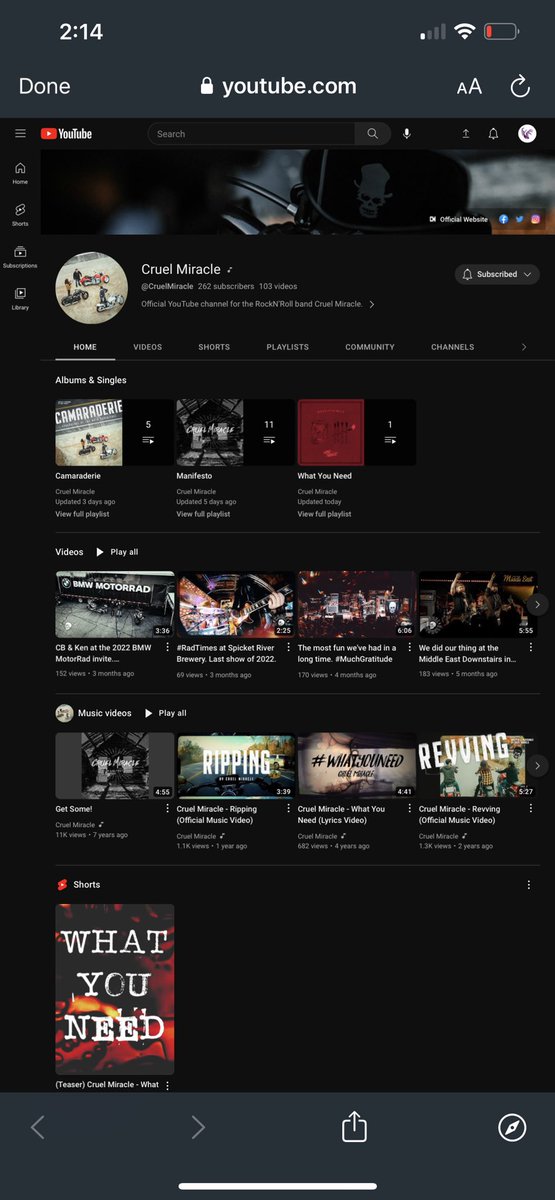Open the What You Need teaser short

coord(115,990)
